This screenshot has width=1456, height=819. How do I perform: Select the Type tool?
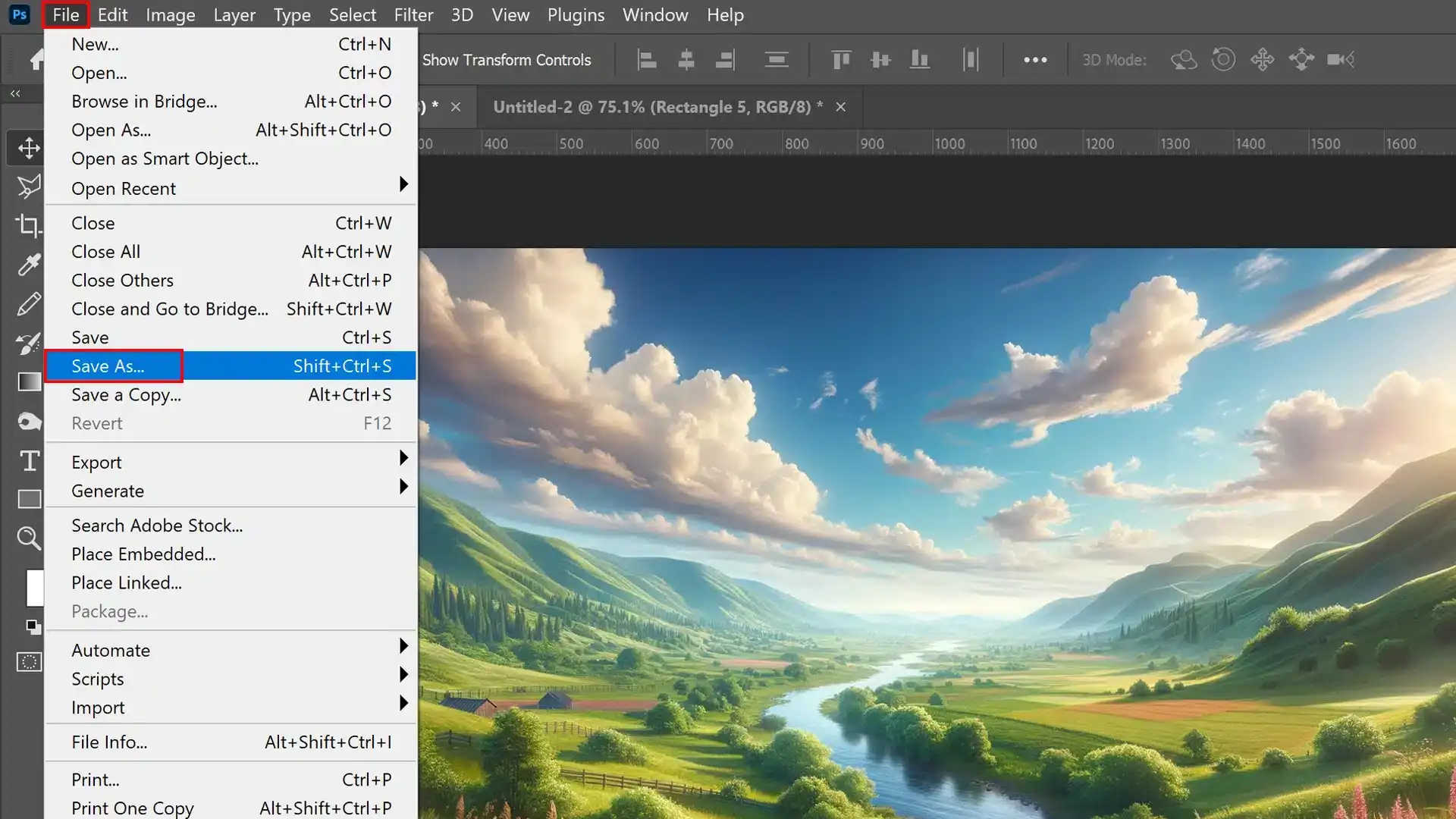(x=29, y=460)
